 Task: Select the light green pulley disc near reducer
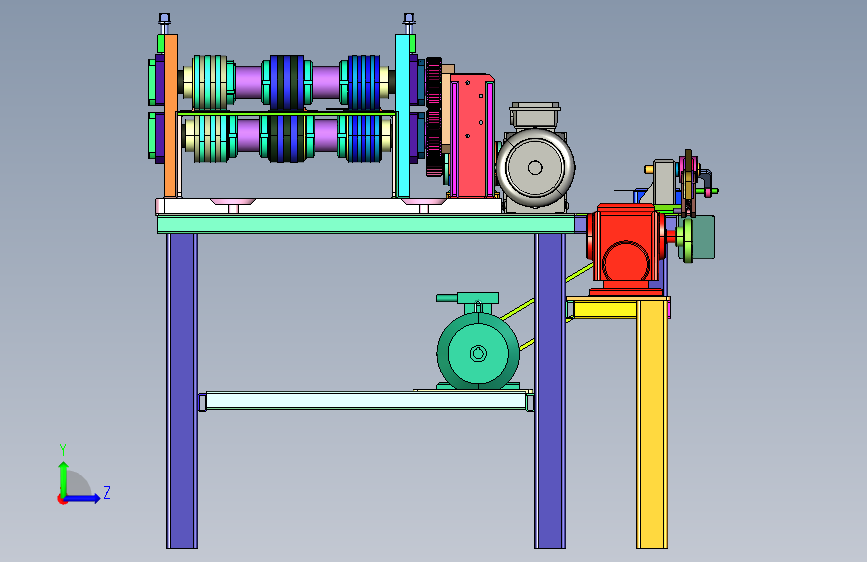click(x=687, y=240)
